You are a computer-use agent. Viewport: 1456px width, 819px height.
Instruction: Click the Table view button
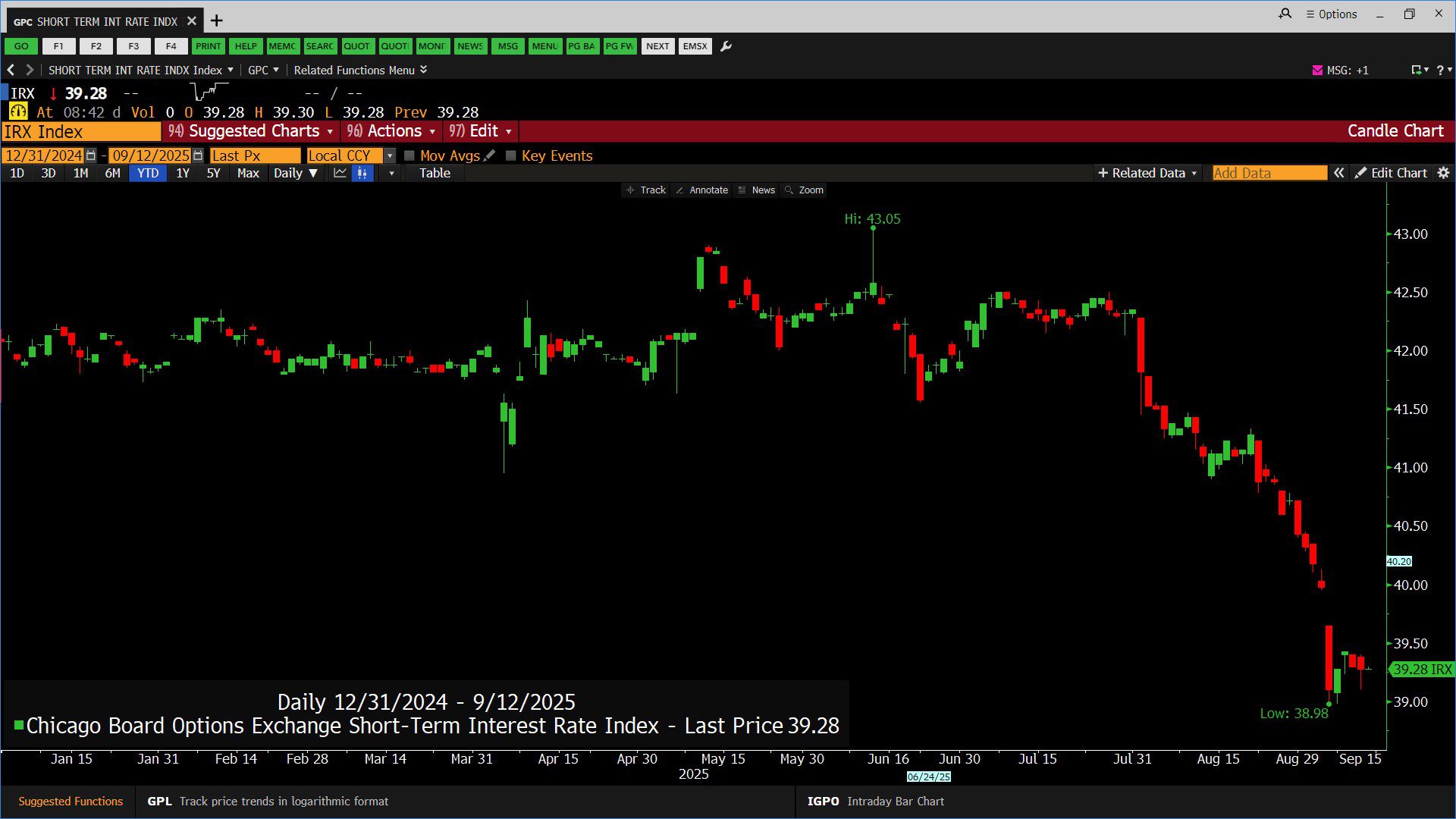pyautogui.click(x=435, y=173)
